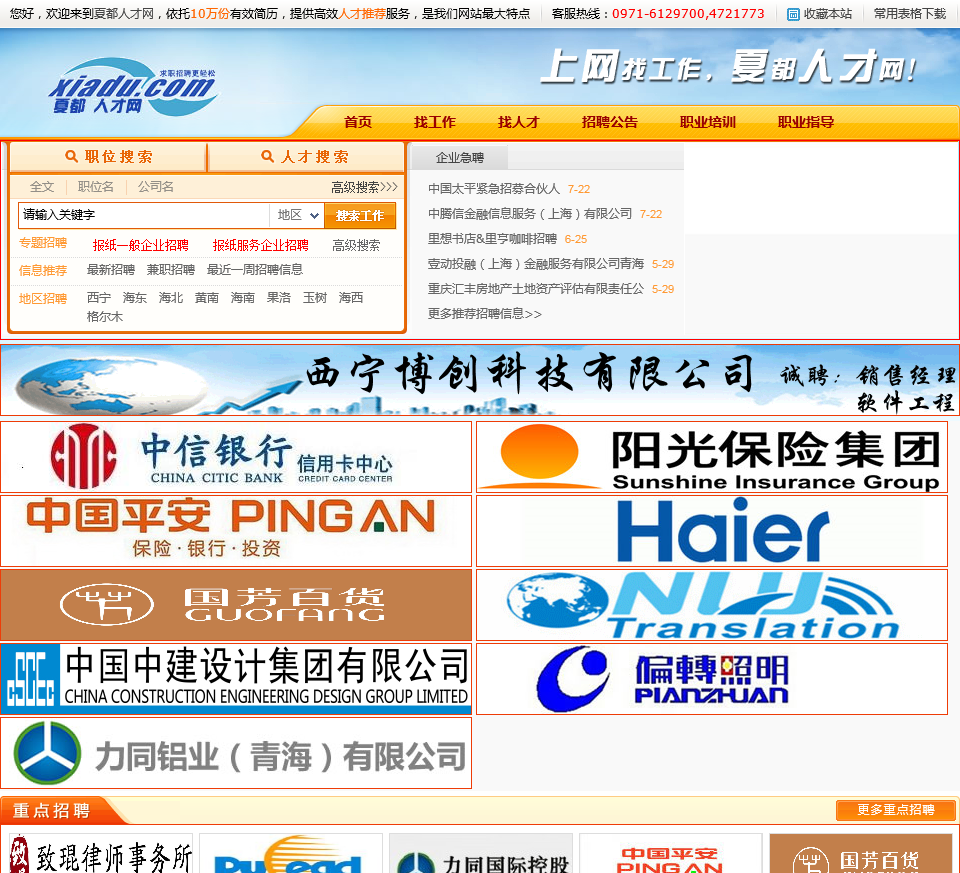The width and height of the screenshot is (960, 873).
Task: Open the Haier logo banner
Action: [712, 531]
